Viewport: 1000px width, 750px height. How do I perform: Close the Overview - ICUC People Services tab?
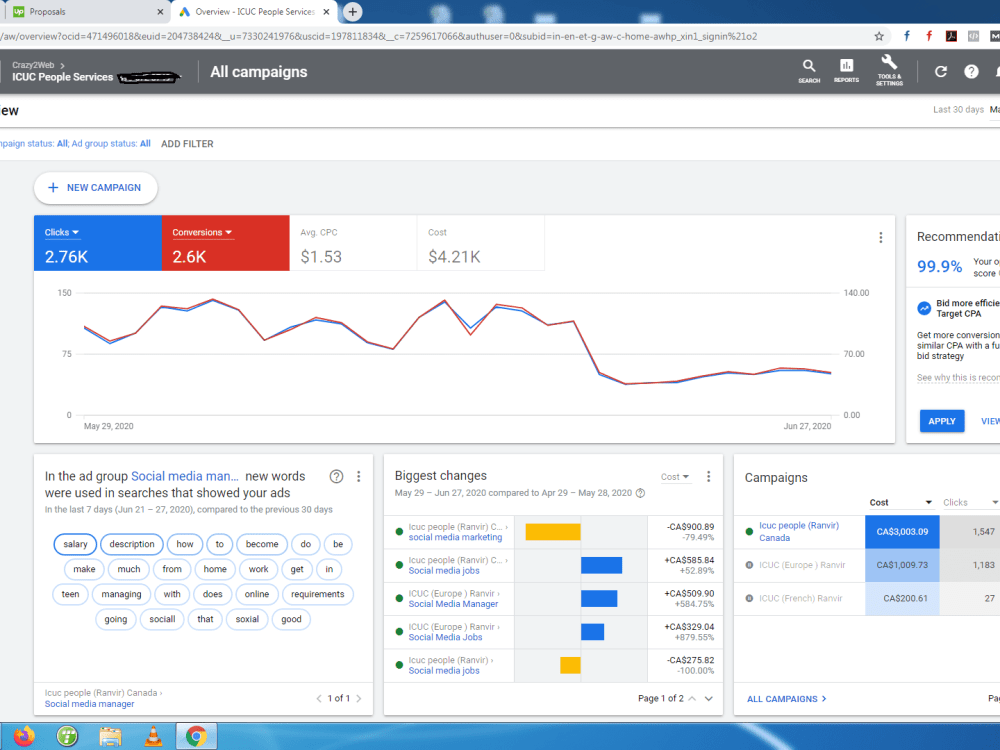(326, 11)
